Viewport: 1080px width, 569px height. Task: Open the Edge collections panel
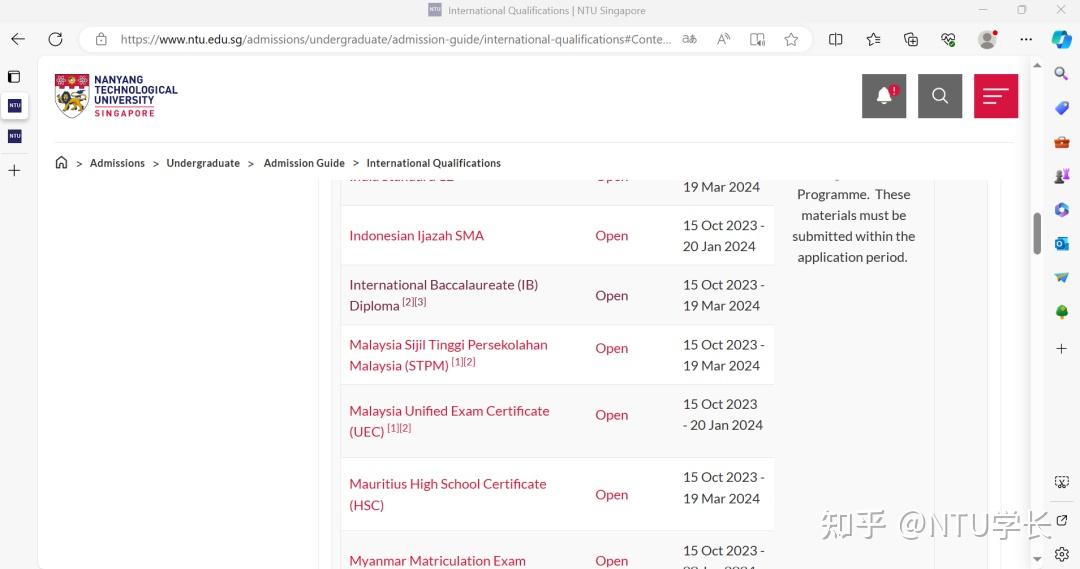(911, 39)
